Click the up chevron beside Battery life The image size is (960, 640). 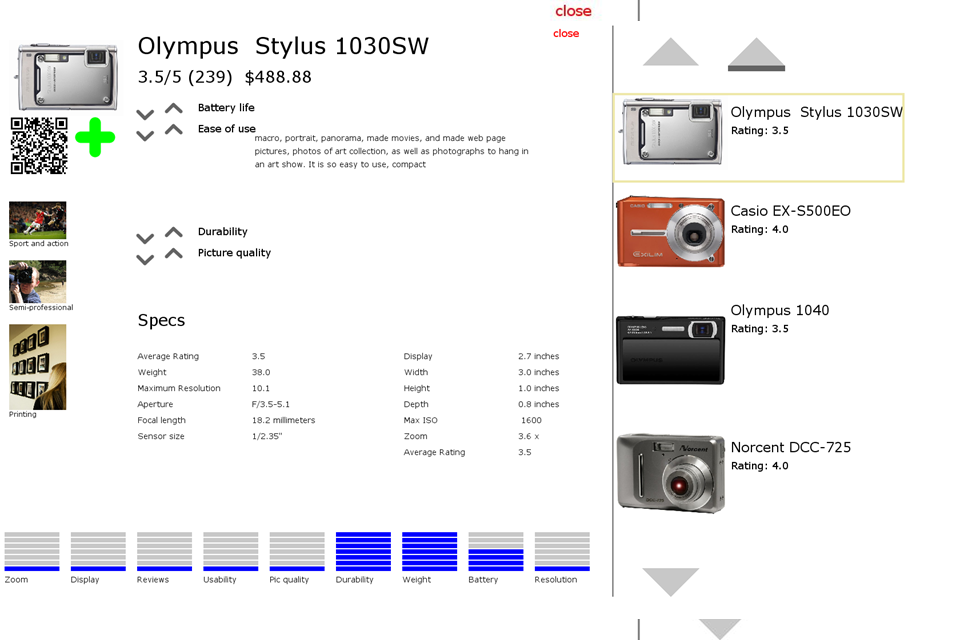[x=174, y=108]
